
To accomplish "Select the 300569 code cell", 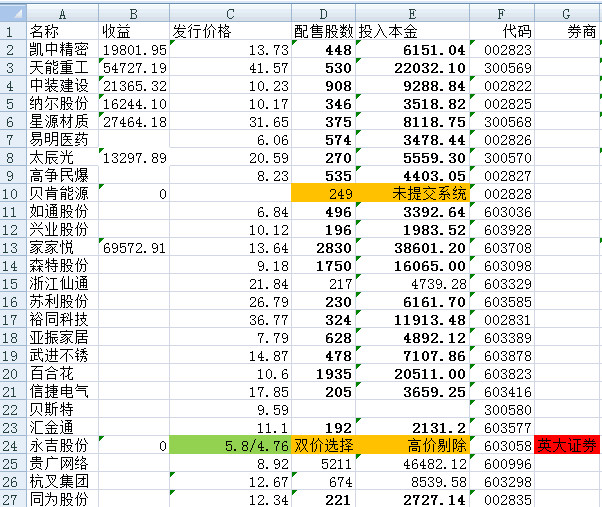I will click(502, 68).
